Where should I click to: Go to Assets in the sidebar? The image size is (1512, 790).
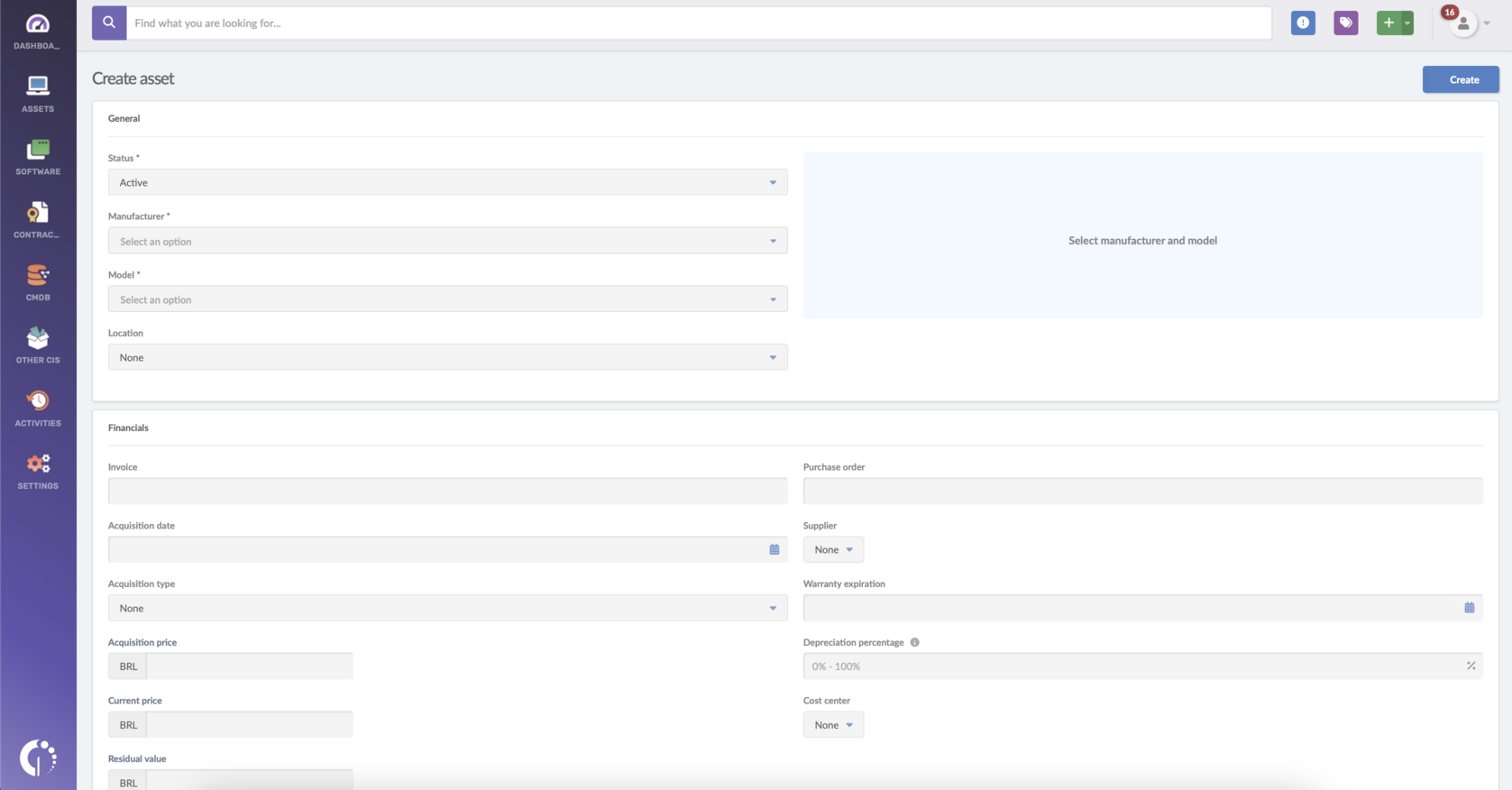(37, 94)
